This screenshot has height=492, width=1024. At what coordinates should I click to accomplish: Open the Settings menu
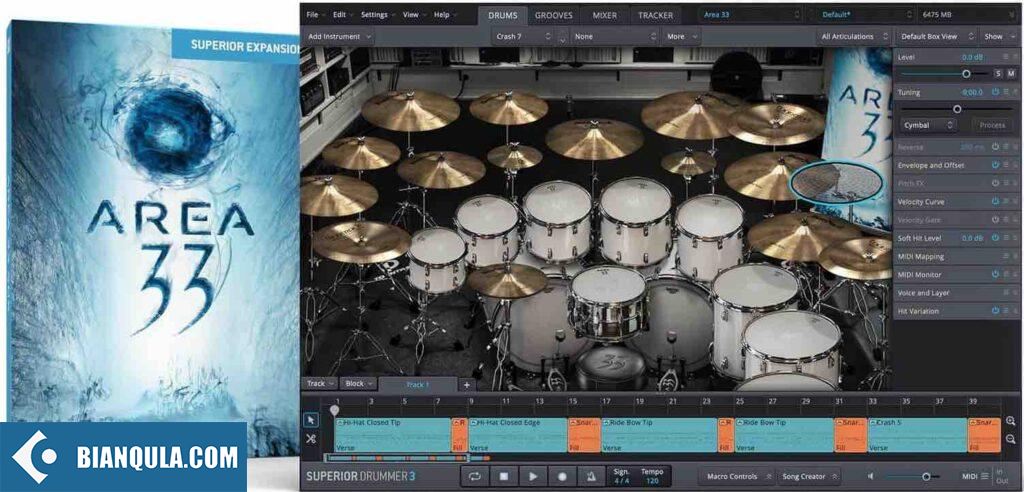[377, 14]
